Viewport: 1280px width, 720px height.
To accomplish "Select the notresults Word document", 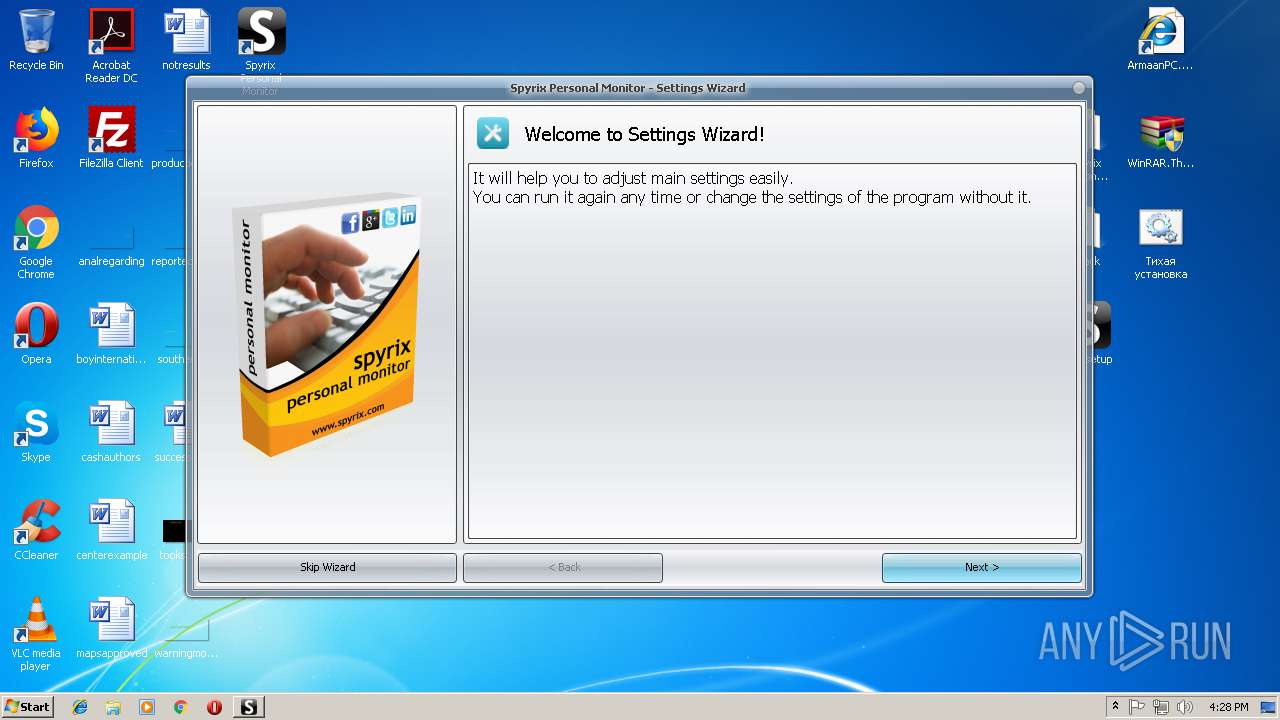I will tap(186, 40).
